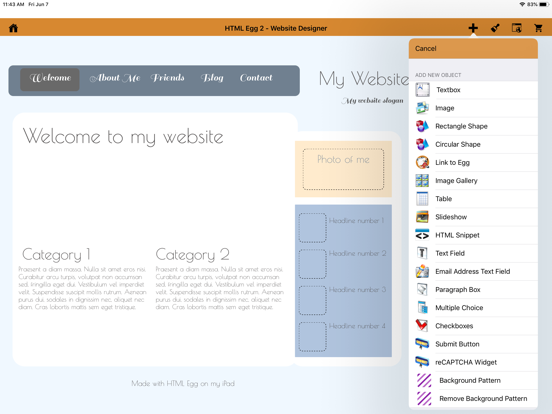The image size is (552, 414).
Task: Select the Headline number 2 text
Action: [358, 253]
